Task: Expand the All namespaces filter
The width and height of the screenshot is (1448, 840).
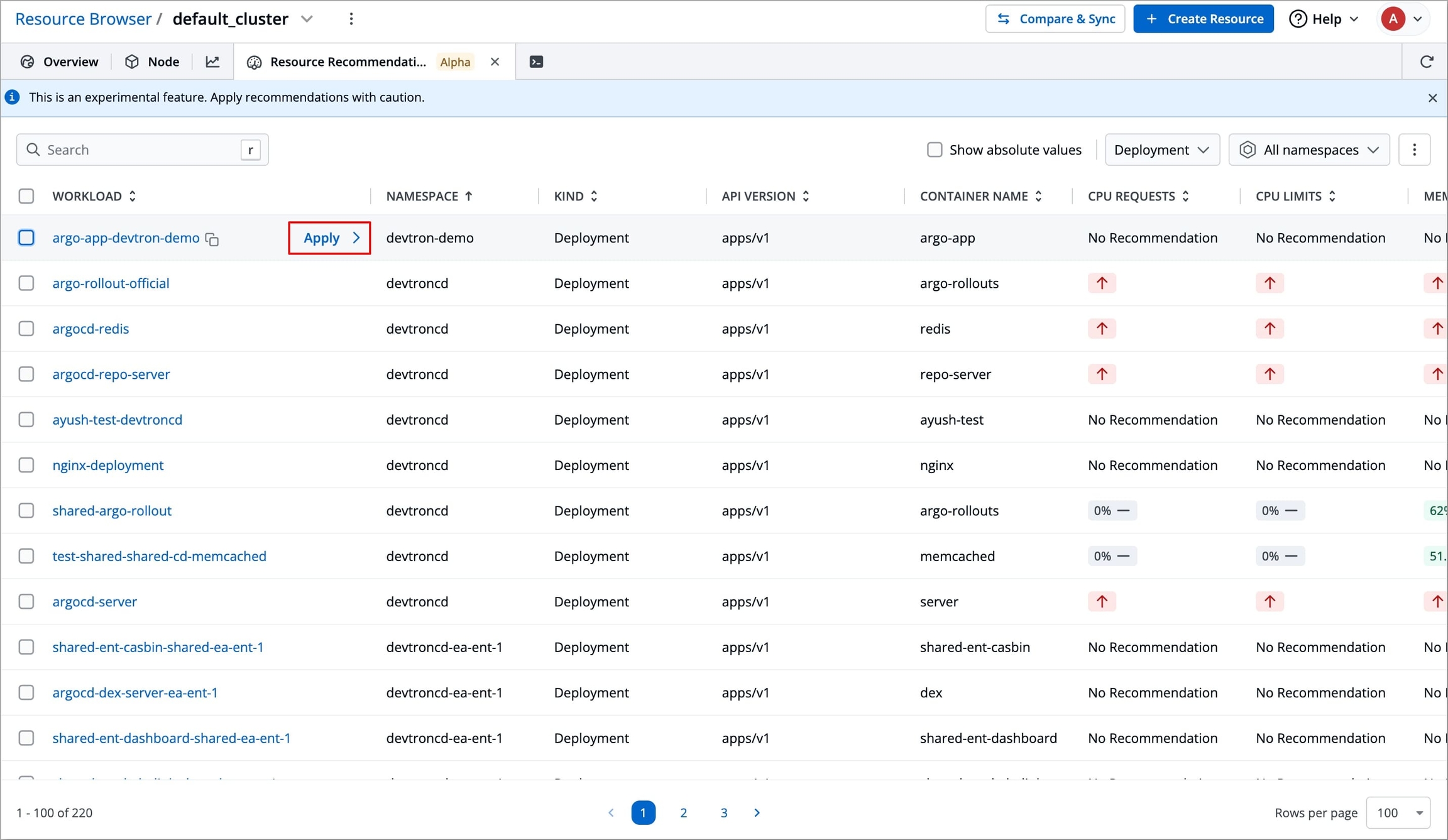Action: coord(1308,150)
